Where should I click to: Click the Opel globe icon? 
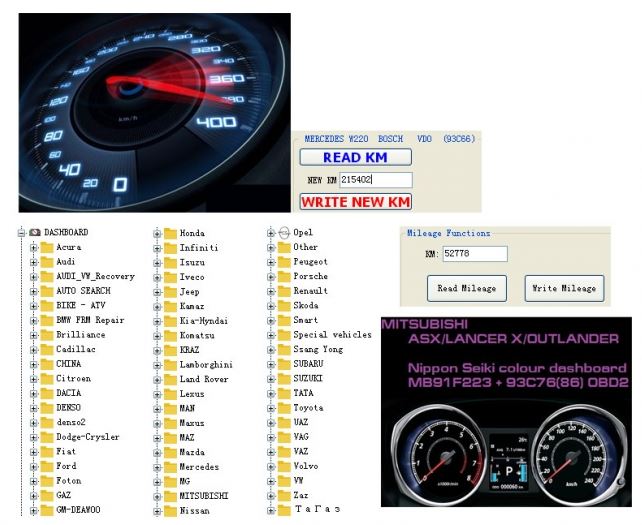[x=284, y=232]
